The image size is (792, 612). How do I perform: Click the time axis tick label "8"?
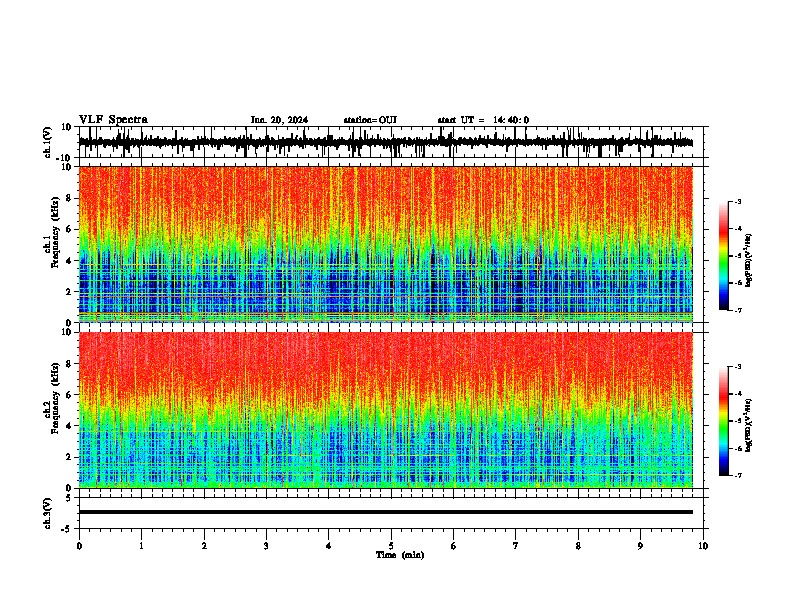point(578,546)
